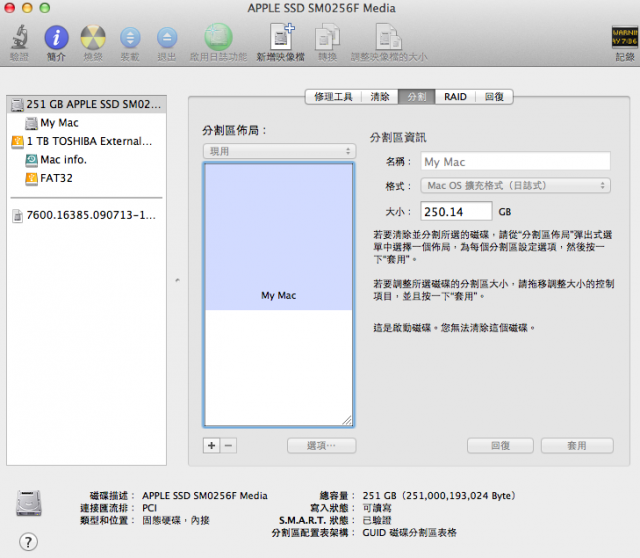Click the Mount (裝載) toolbar icon
Image resolution: width=640 pixels, height=558 pixels.
point(130,38)
